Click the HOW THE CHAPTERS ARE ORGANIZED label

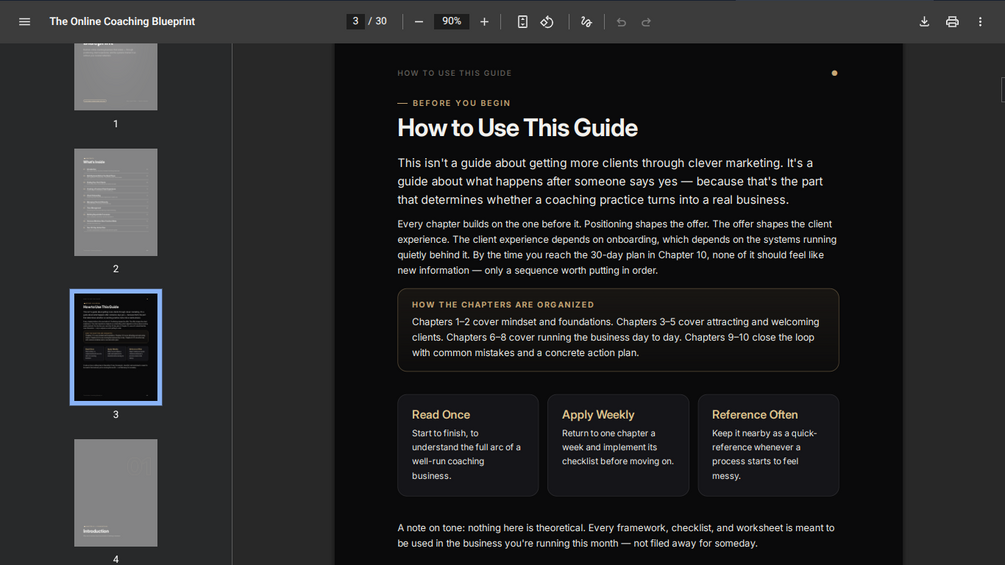(502, 305)
